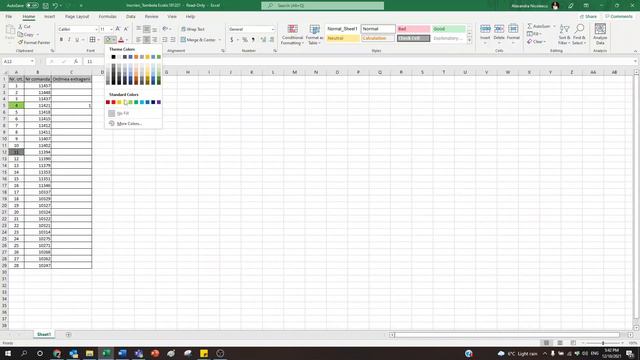Click the Fill Color paint bucket
This screenshot has width=640, height=360.
tap(108, 40)
